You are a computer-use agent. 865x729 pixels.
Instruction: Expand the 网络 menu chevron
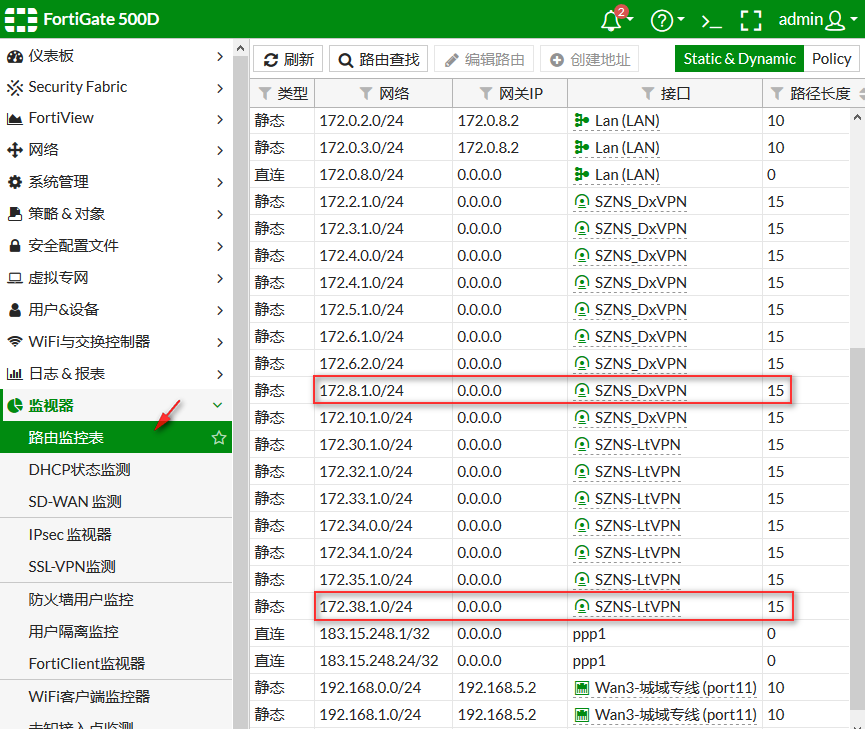pos(220,151)
